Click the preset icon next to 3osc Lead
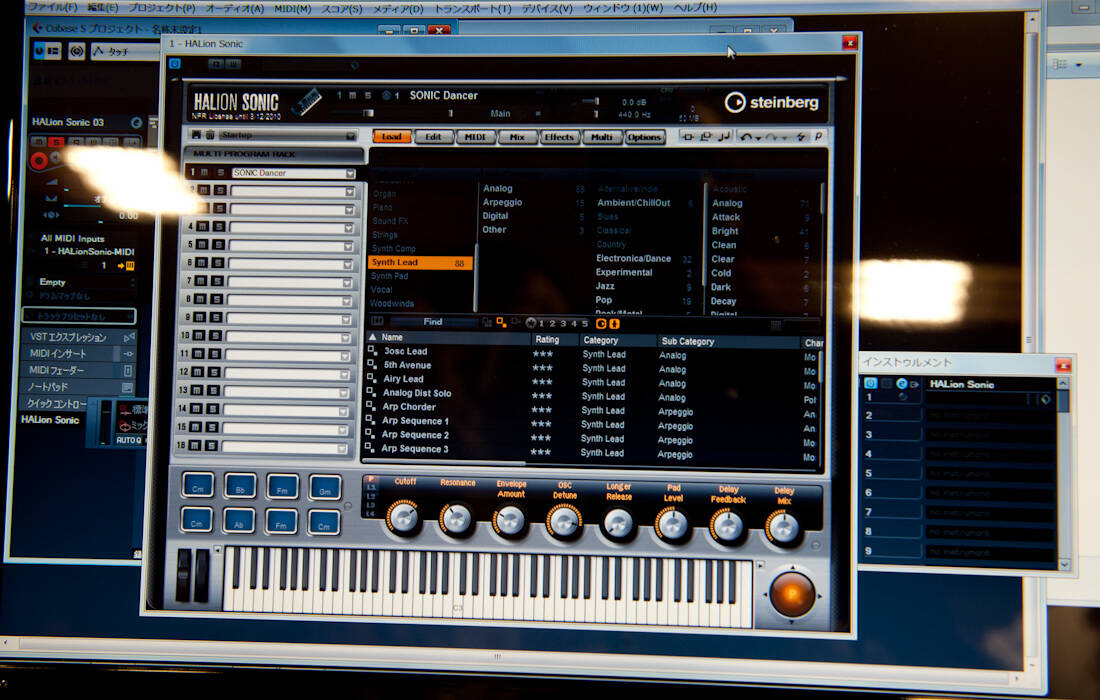Screen dimensions: 1100x700 click(373, 350)
